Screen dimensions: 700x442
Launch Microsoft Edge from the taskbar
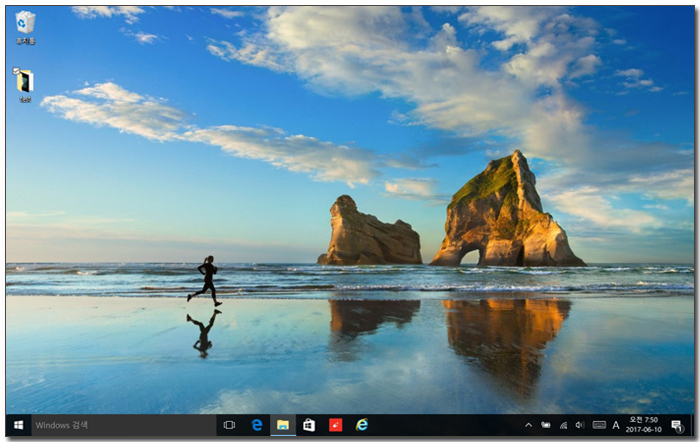256,425
